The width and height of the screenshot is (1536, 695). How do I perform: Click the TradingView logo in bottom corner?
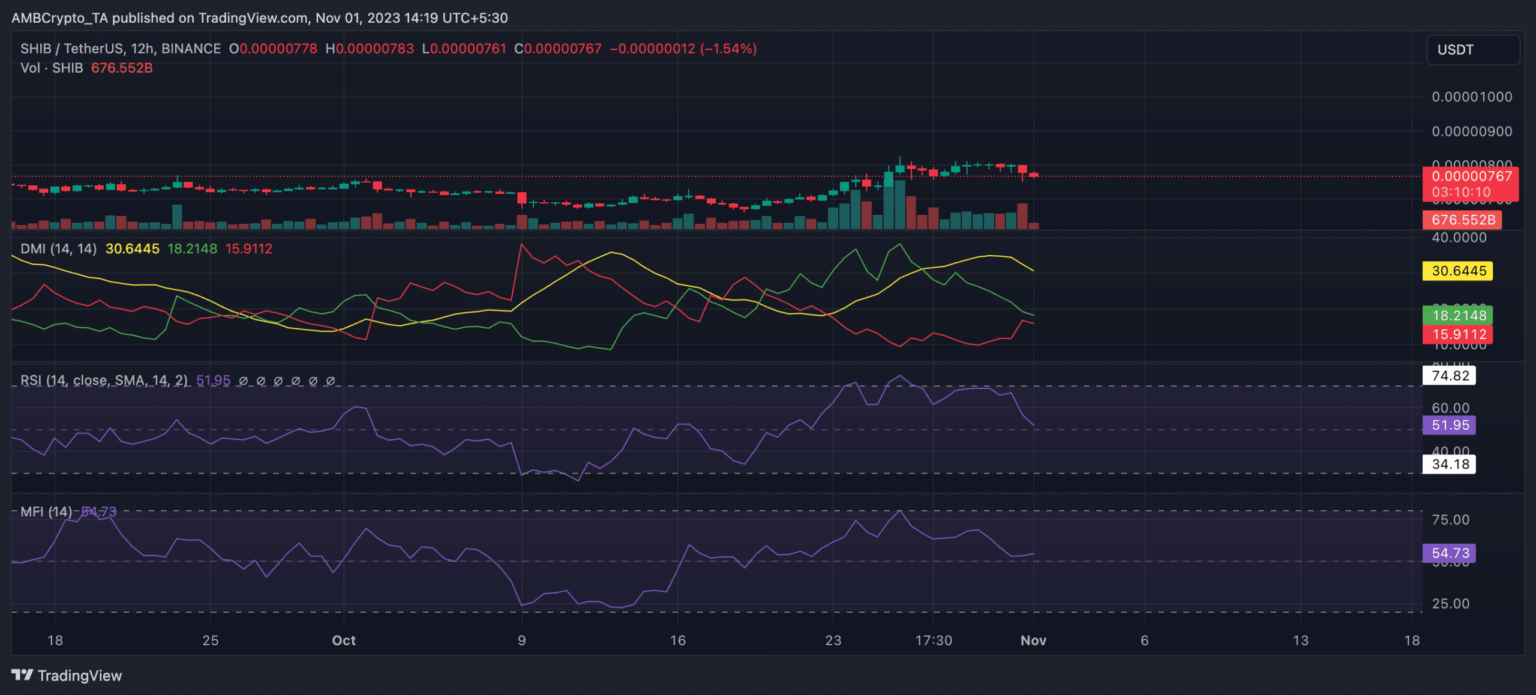[x=67, y=675]
